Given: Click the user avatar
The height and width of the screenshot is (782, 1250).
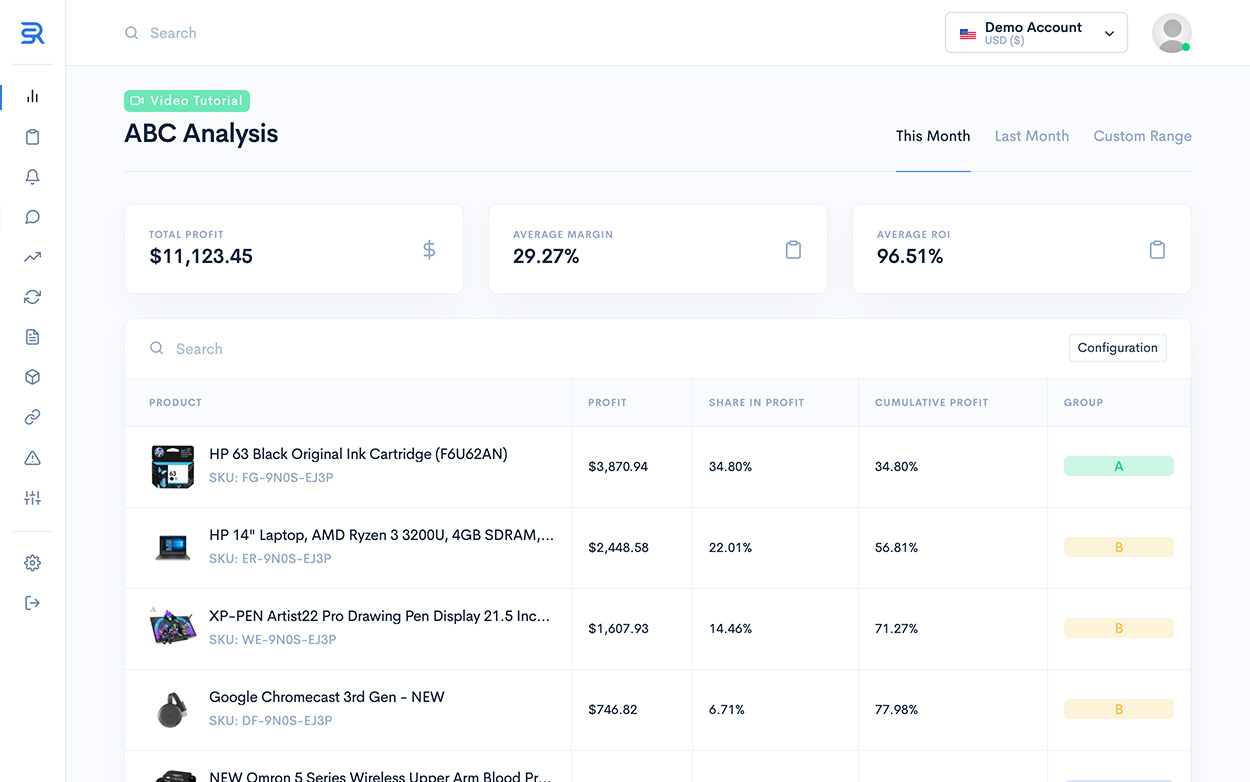Looking at the screenshot, I should (x=1172, y=33).
